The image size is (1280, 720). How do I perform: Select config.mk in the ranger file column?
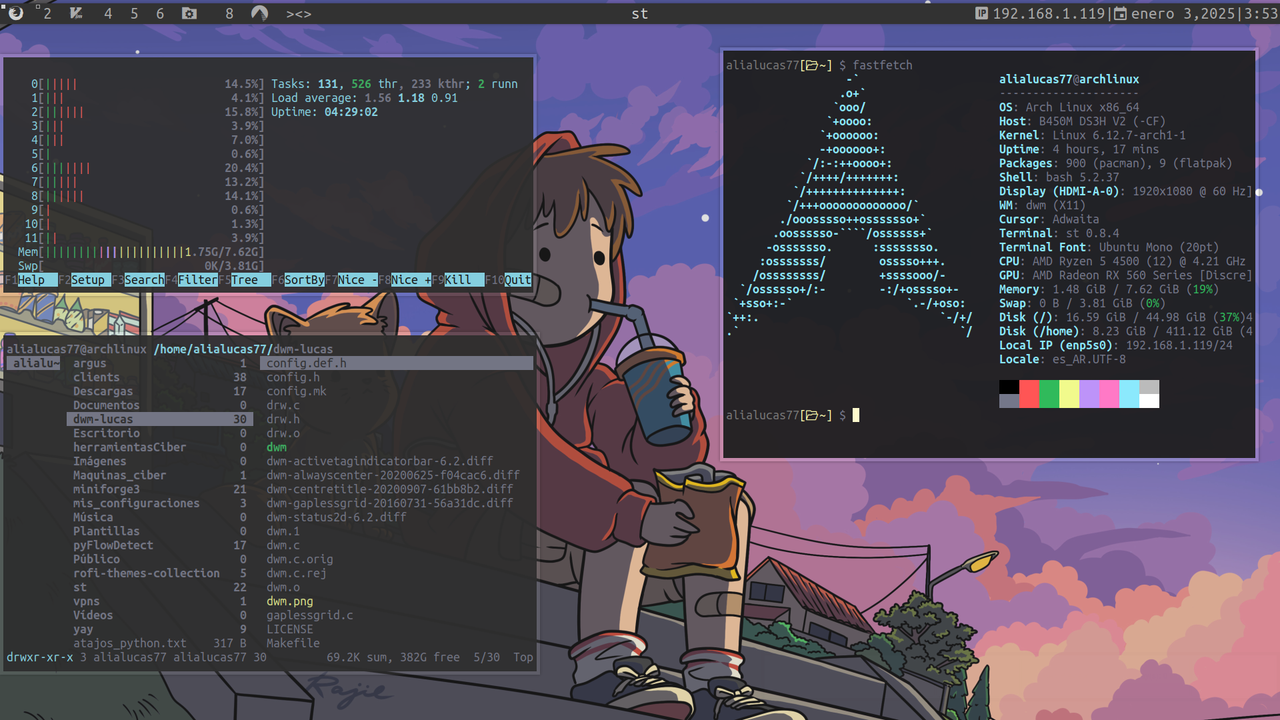tap(297, 391)
